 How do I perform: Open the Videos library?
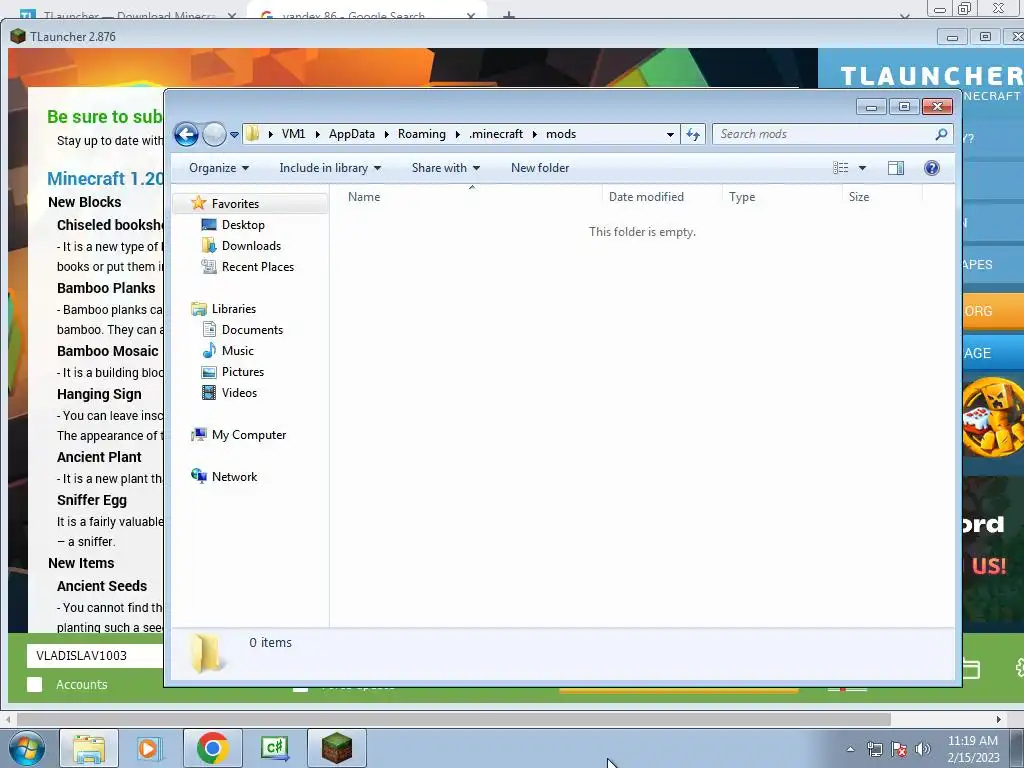pos(239,392)
